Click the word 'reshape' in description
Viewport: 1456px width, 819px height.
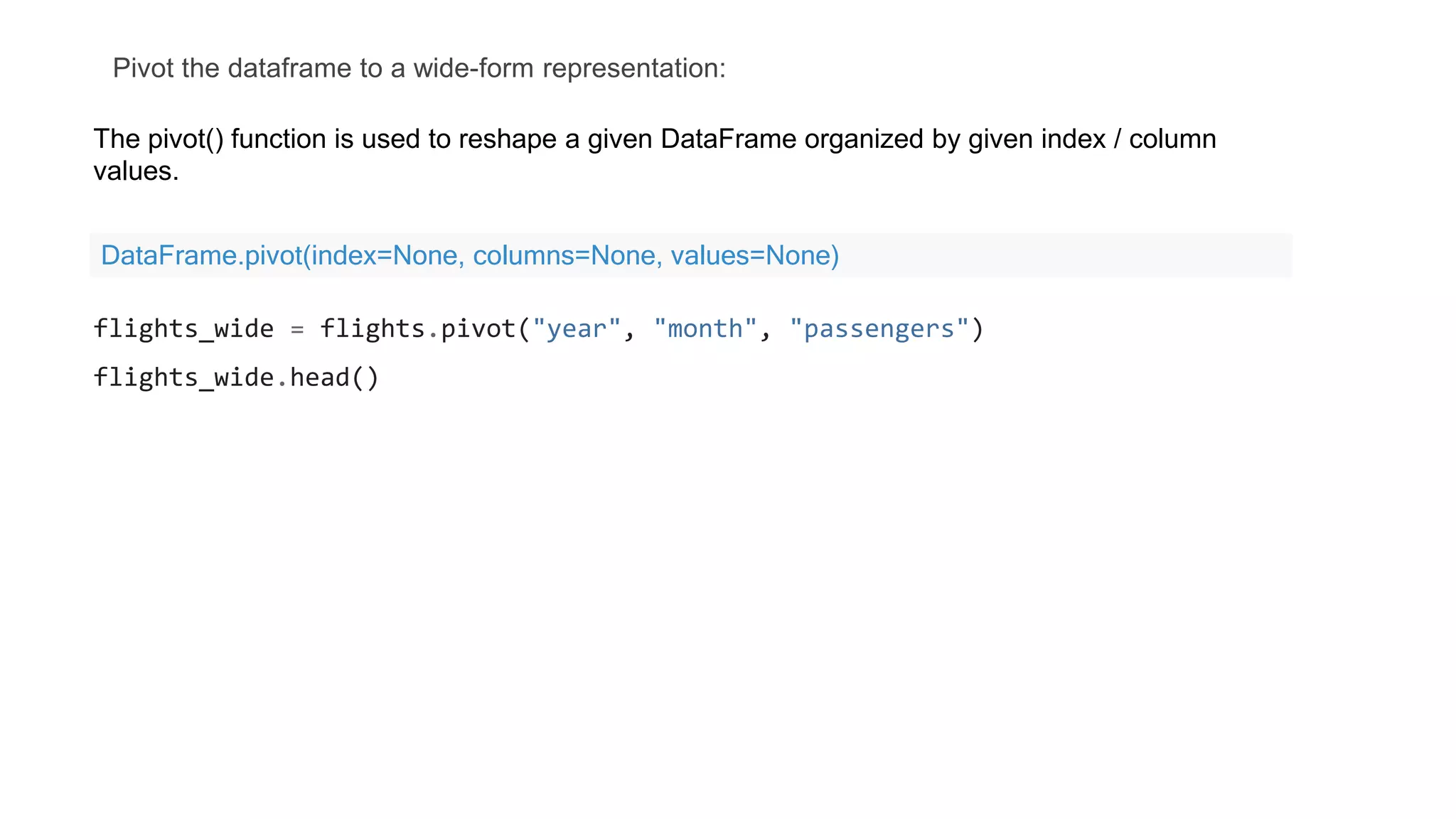pos(508,139)
